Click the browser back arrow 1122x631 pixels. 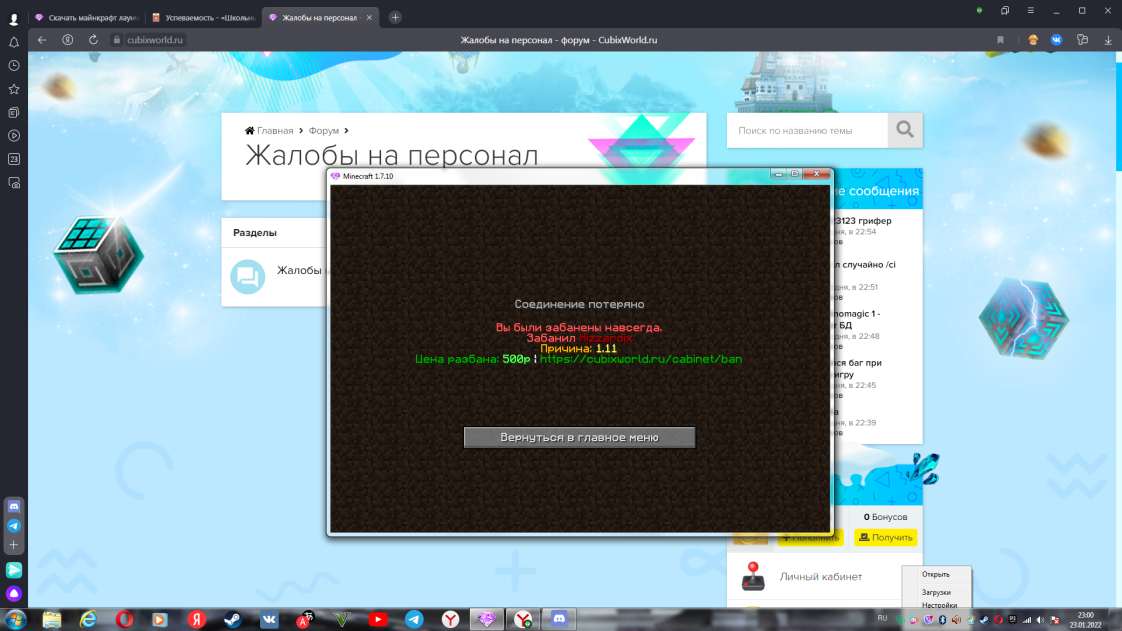pyautogui.click(x=42, y=40)
